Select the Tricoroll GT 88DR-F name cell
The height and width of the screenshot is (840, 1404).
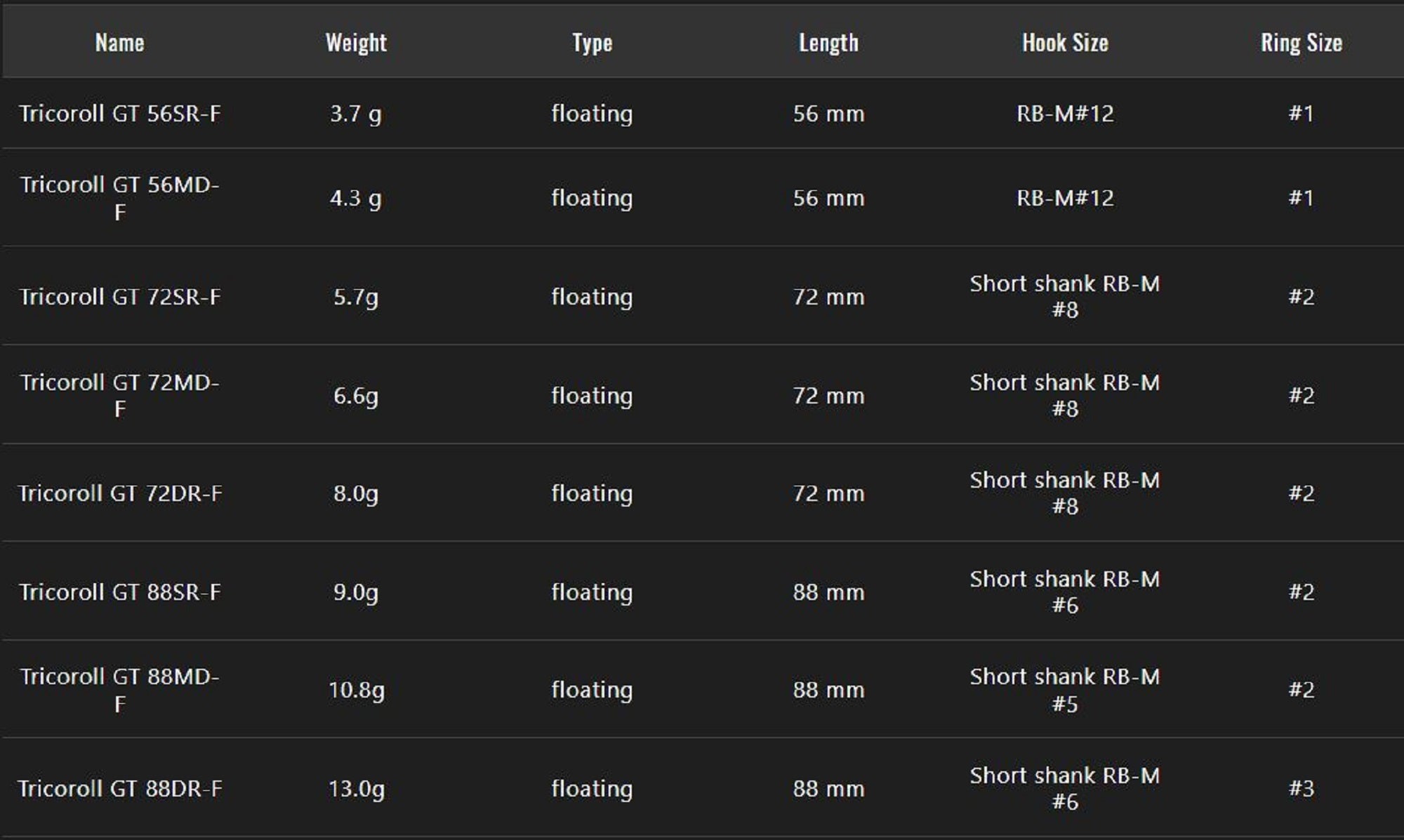(119, 789)
